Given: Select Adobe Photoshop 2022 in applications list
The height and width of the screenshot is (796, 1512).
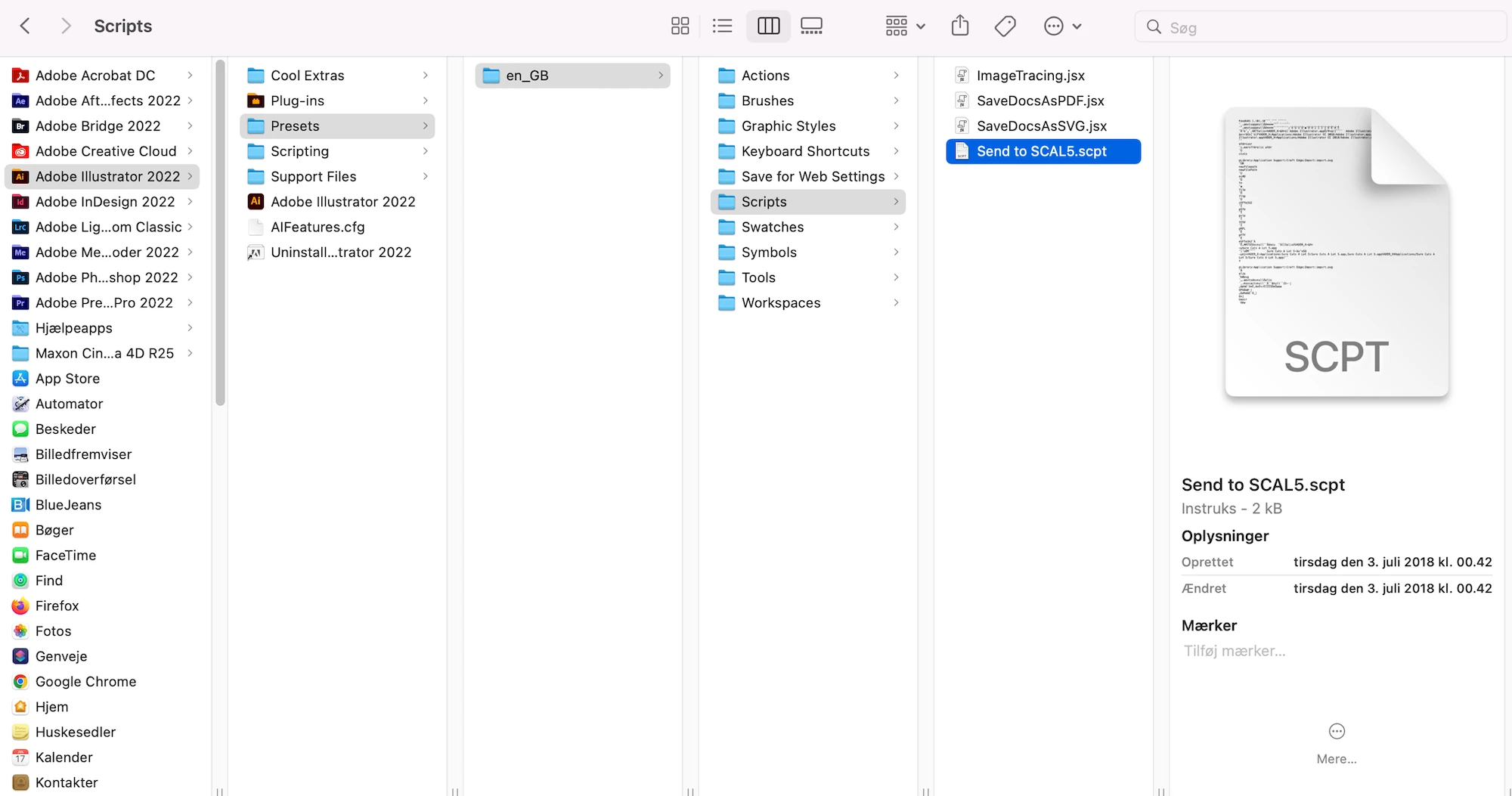Looking at the screenshot, I should pyautogui.click(x=107, y=277).
